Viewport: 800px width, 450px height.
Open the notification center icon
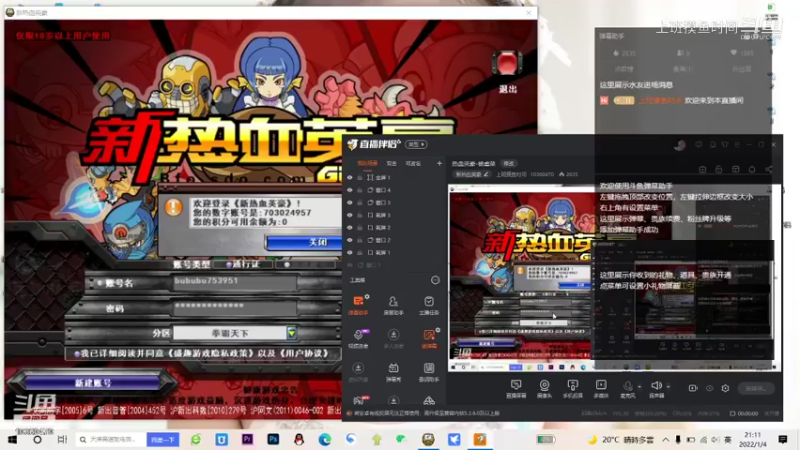[x=783, y=439]
